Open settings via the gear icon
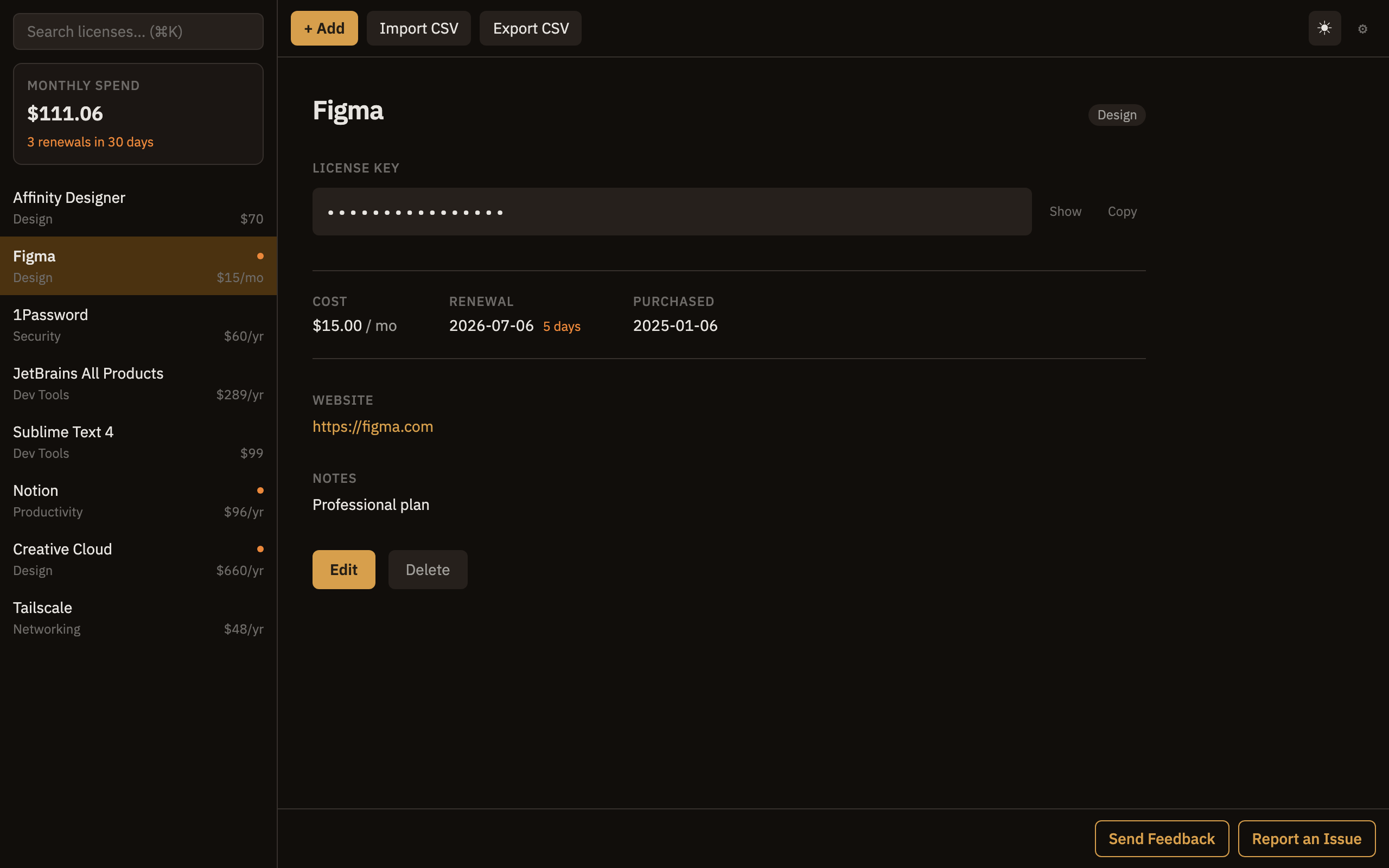 1362,29
